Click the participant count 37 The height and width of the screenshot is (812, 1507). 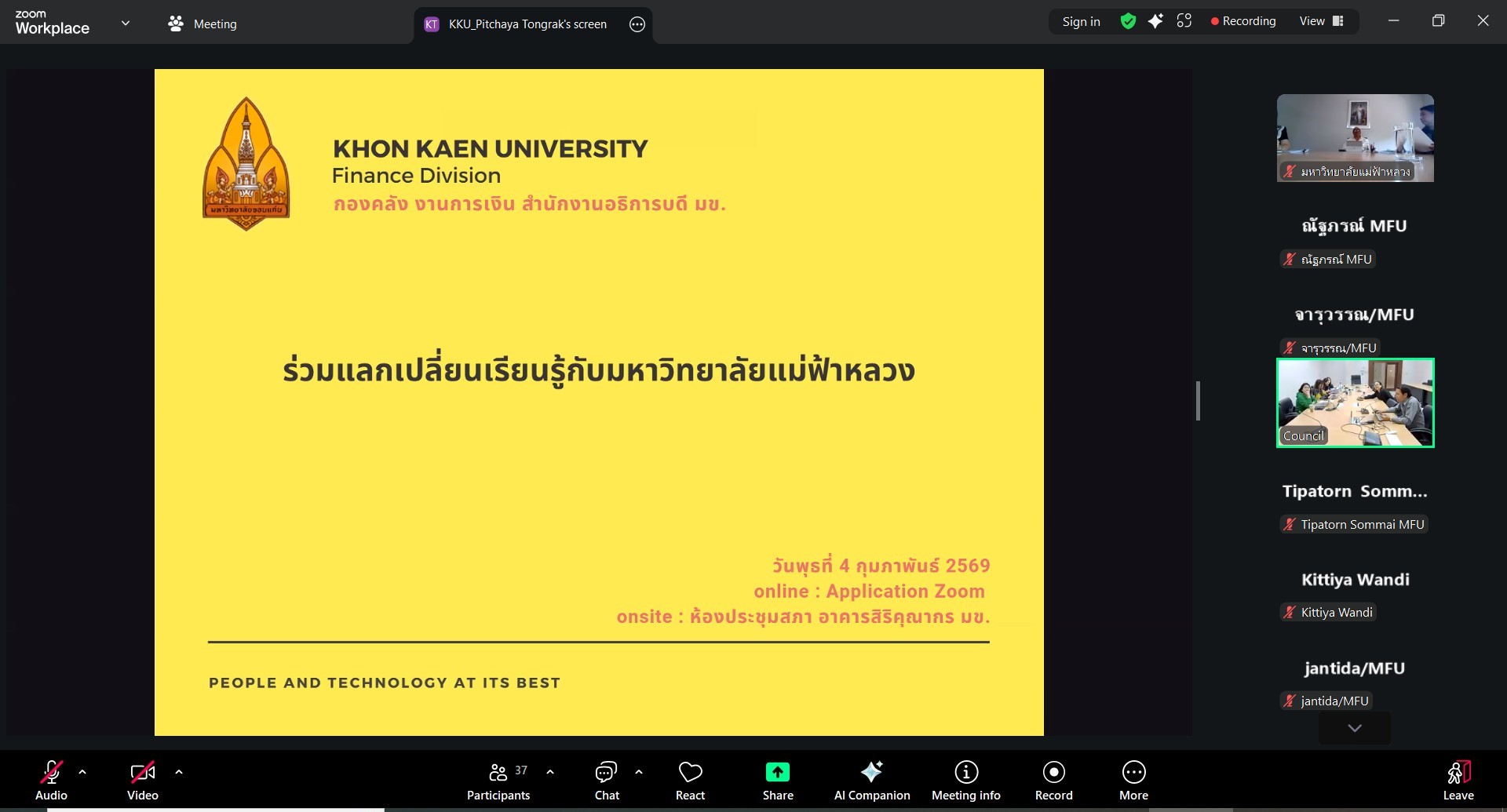click(x=521, y=770)
